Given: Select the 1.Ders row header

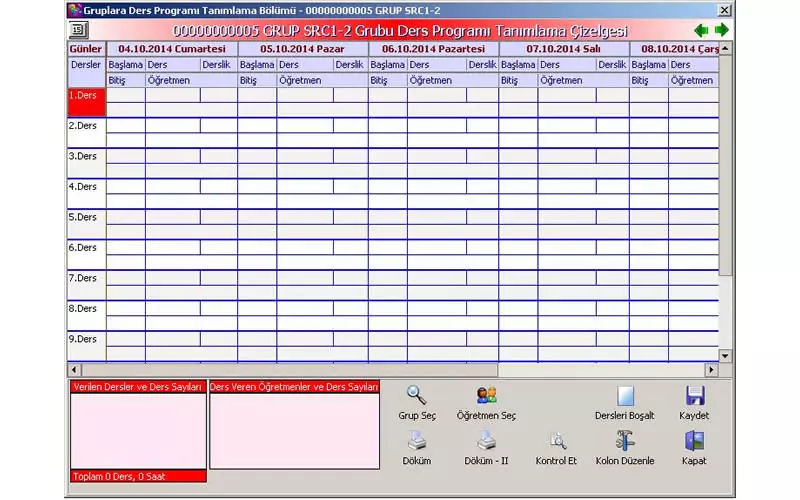Looking at the screenshot, I should [x=86, y=102].
